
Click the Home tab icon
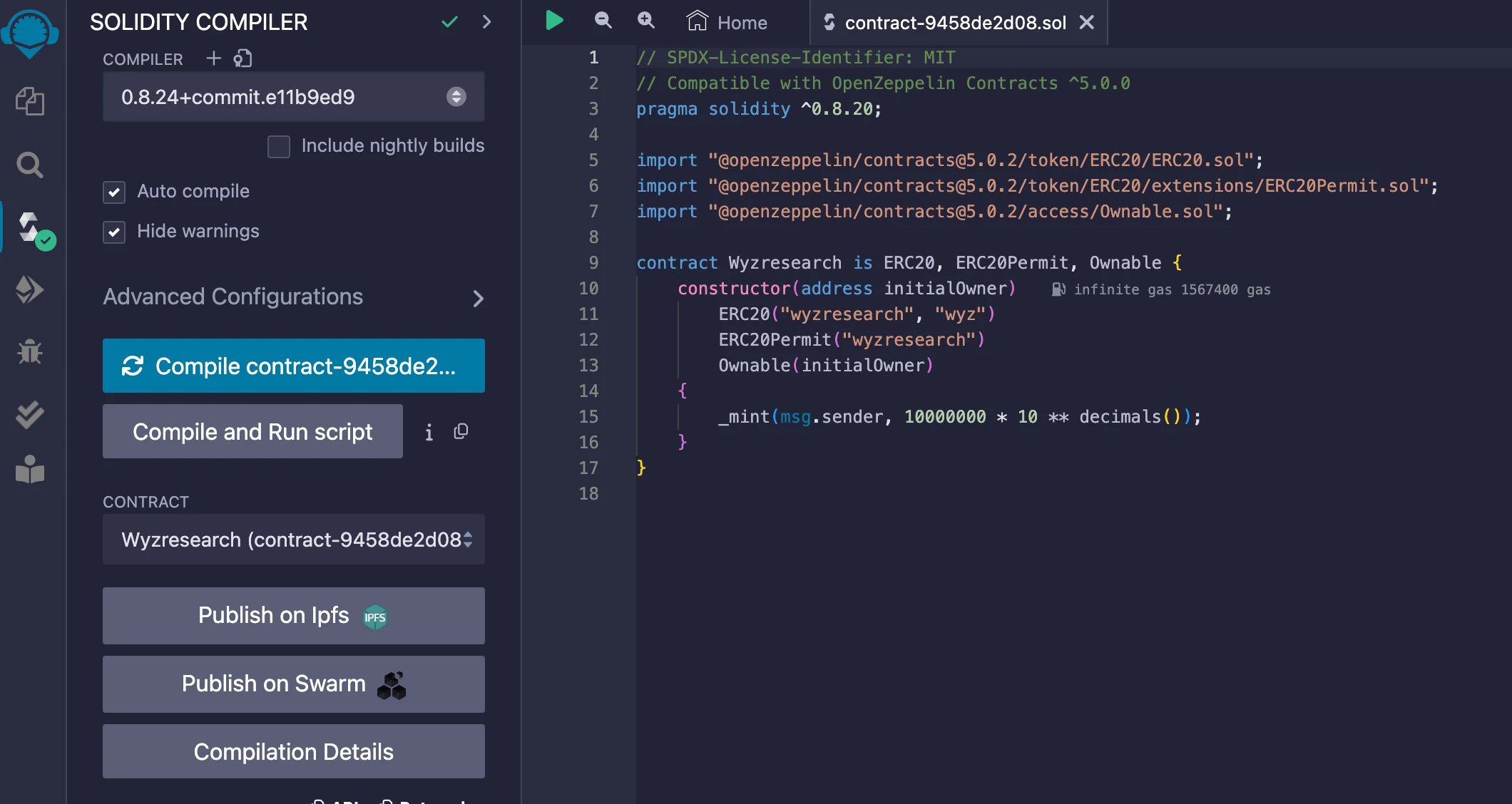(696, 22)
